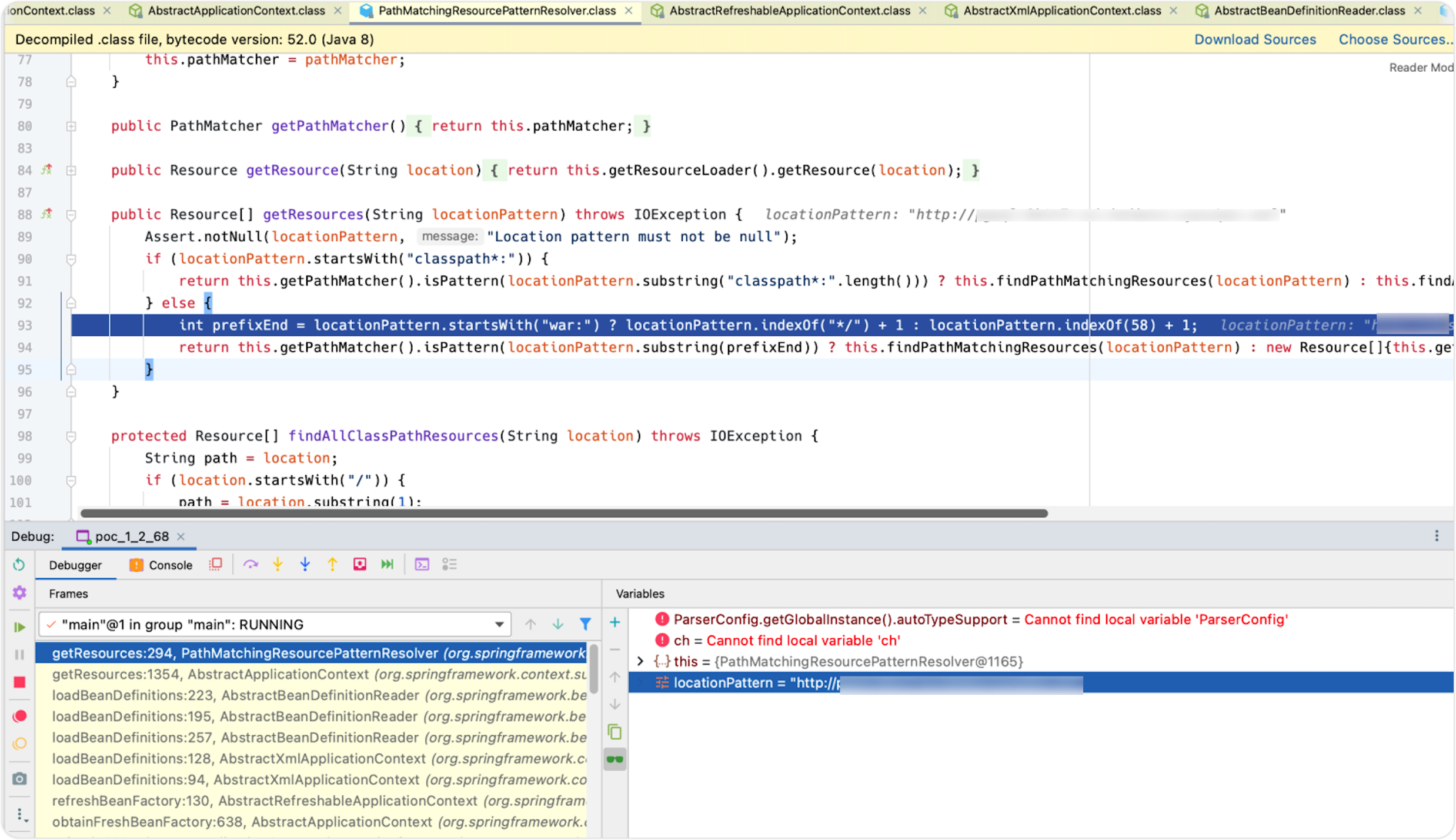Screen dimensions: 1456x840
Task: Collapse if block fold at line 100
Action: (71, 481)
